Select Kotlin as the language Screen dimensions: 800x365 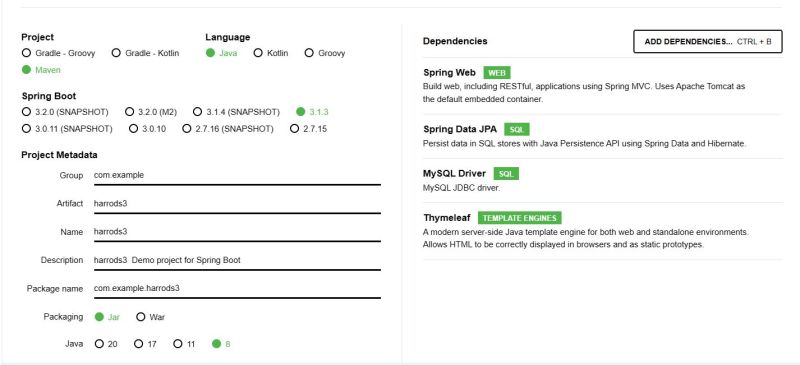271,53
